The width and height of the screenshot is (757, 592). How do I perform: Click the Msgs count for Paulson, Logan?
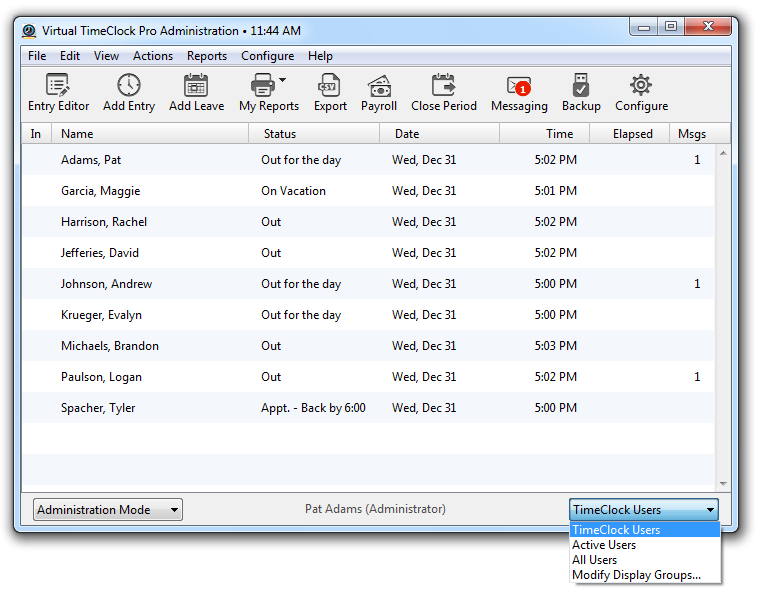(697, 377)
